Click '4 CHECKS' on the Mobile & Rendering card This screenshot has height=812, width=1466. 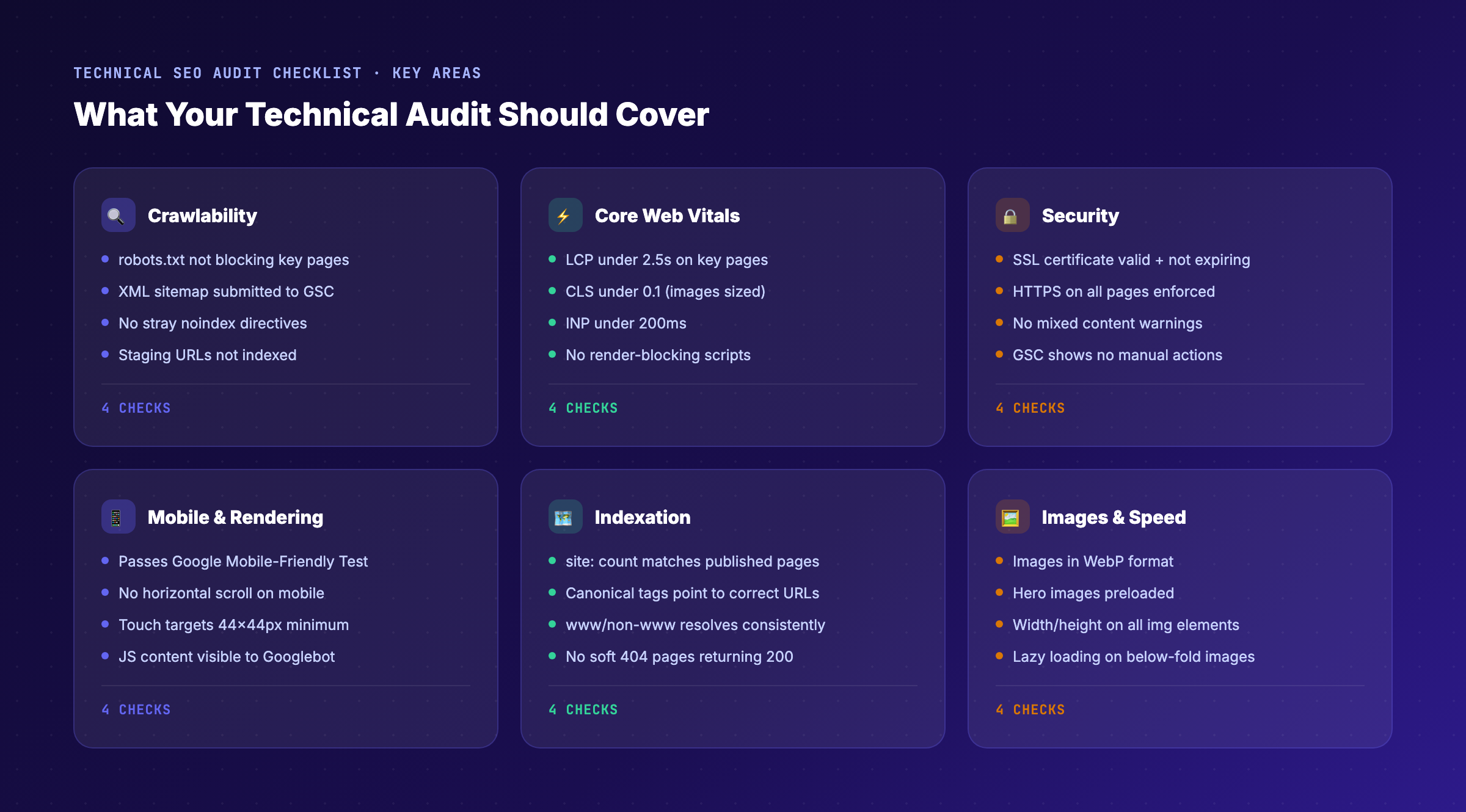[x=136, y=709]
